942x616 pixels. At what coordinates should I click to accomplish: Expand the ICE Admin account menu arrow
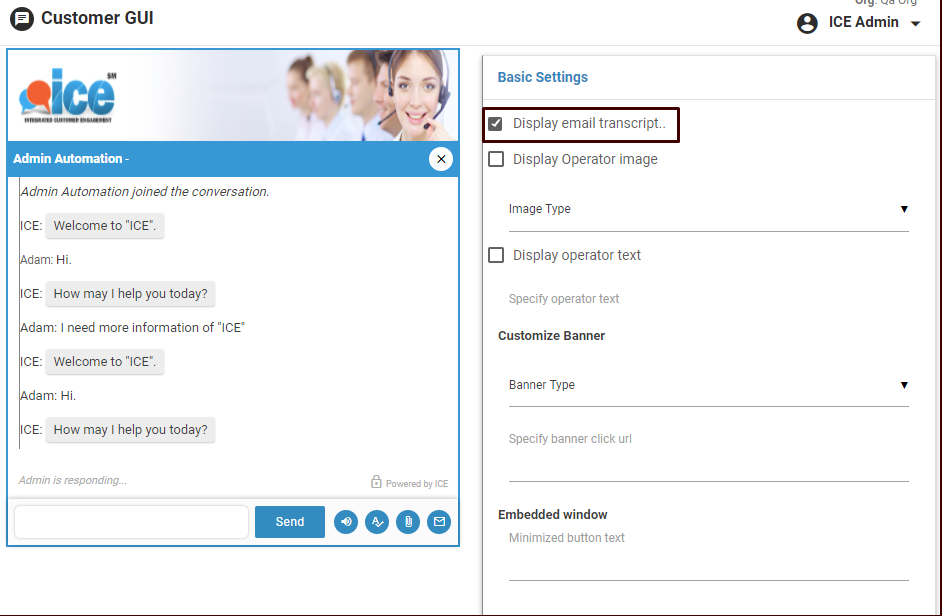pyautogui.click(x=916, y=24)
